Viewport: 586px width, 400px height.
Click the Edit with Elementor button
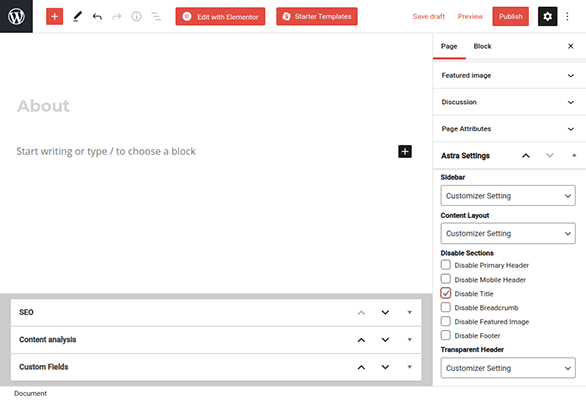coord(220,16)
